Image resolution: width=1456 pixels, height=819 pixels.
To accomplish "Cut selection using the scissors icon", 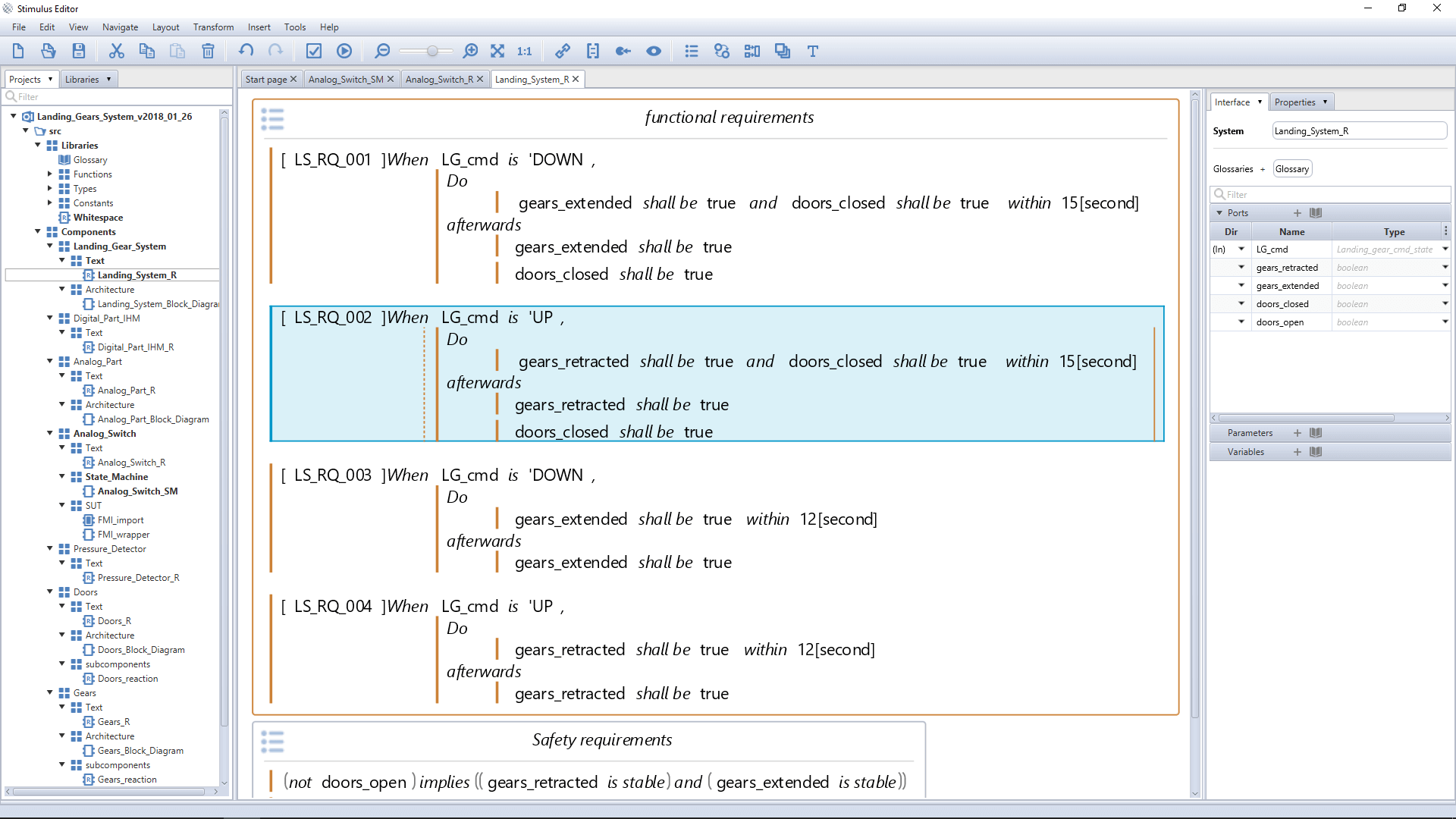I will coord(116,51).
